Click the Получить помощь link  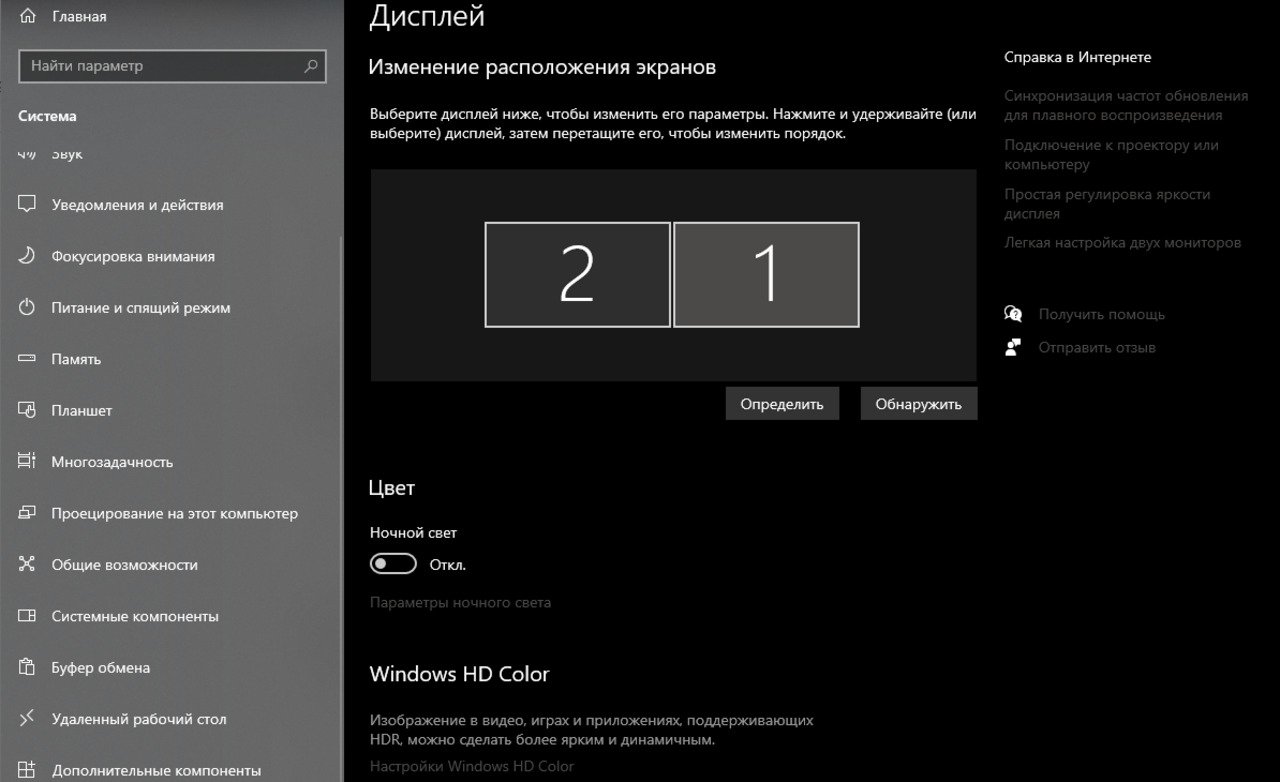click(x=1101, y=314)
